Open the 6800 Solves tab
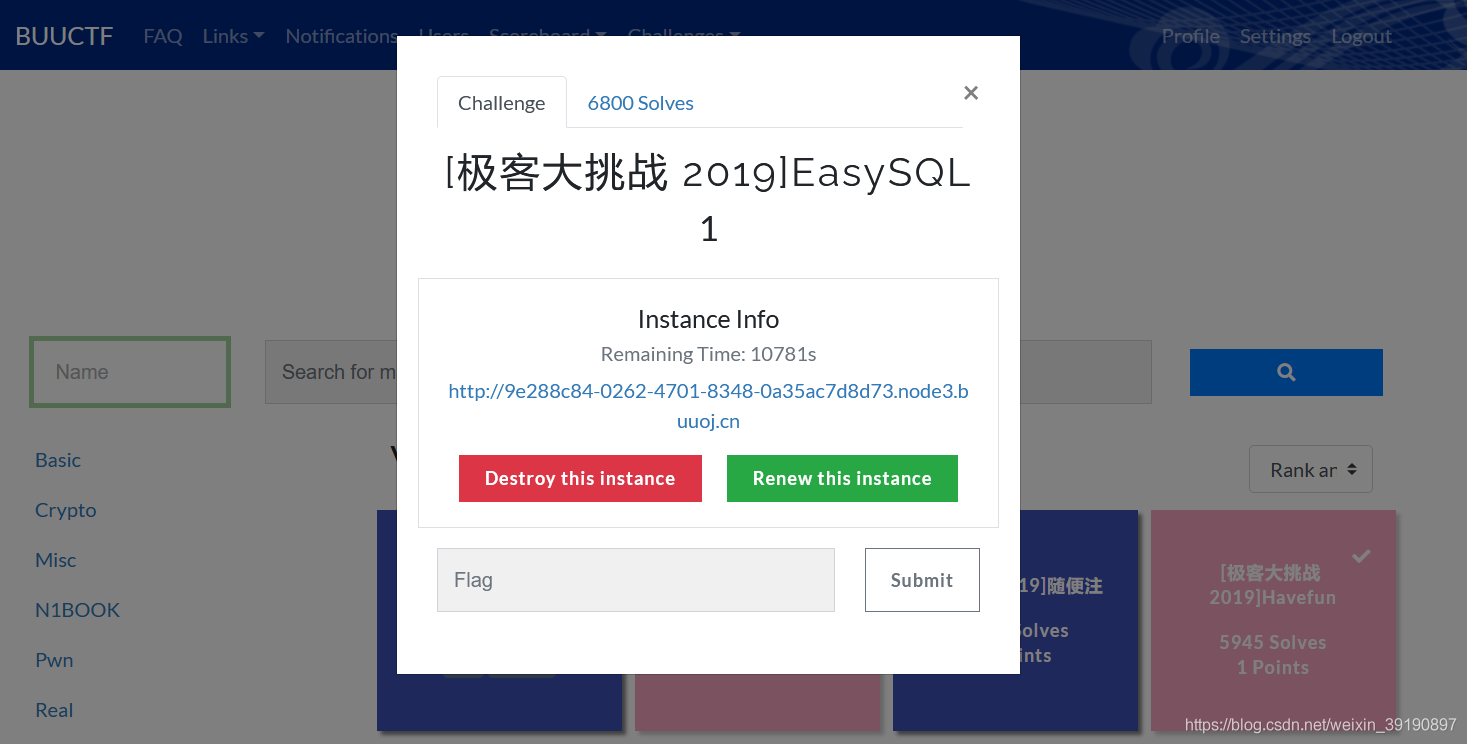 click(640, 103)
